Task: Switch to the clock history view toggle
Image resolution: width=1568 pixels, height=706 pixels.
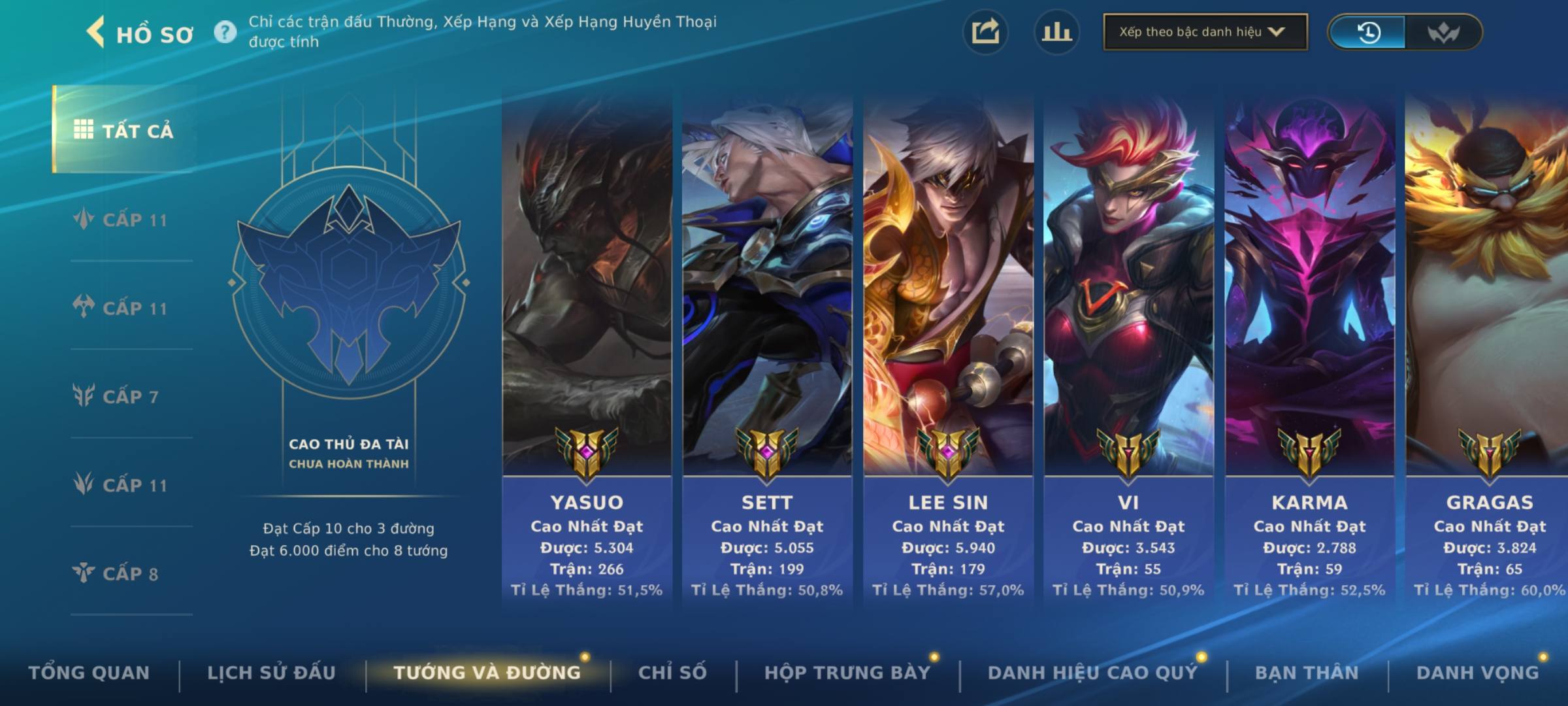Action: [x=1368, y=32]
